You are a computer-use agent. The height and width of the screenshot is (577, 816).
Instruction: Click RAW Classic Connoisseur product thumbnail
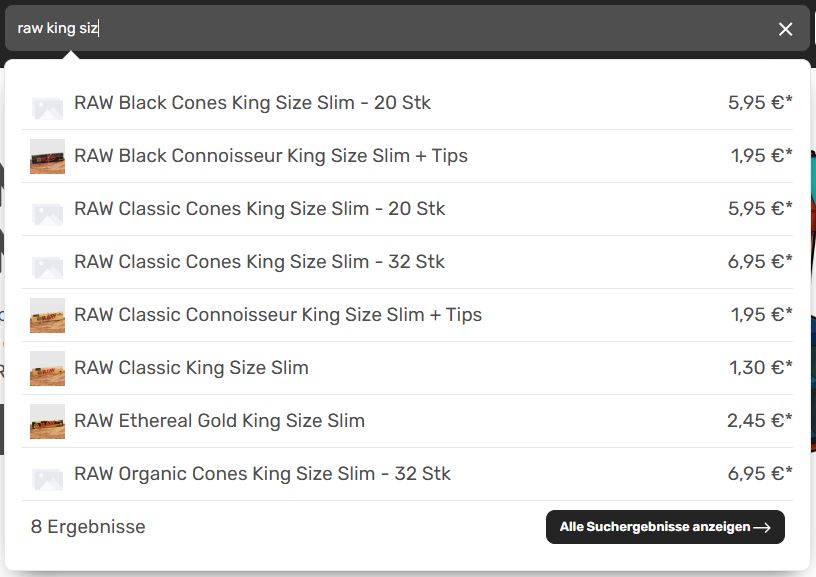47,315
